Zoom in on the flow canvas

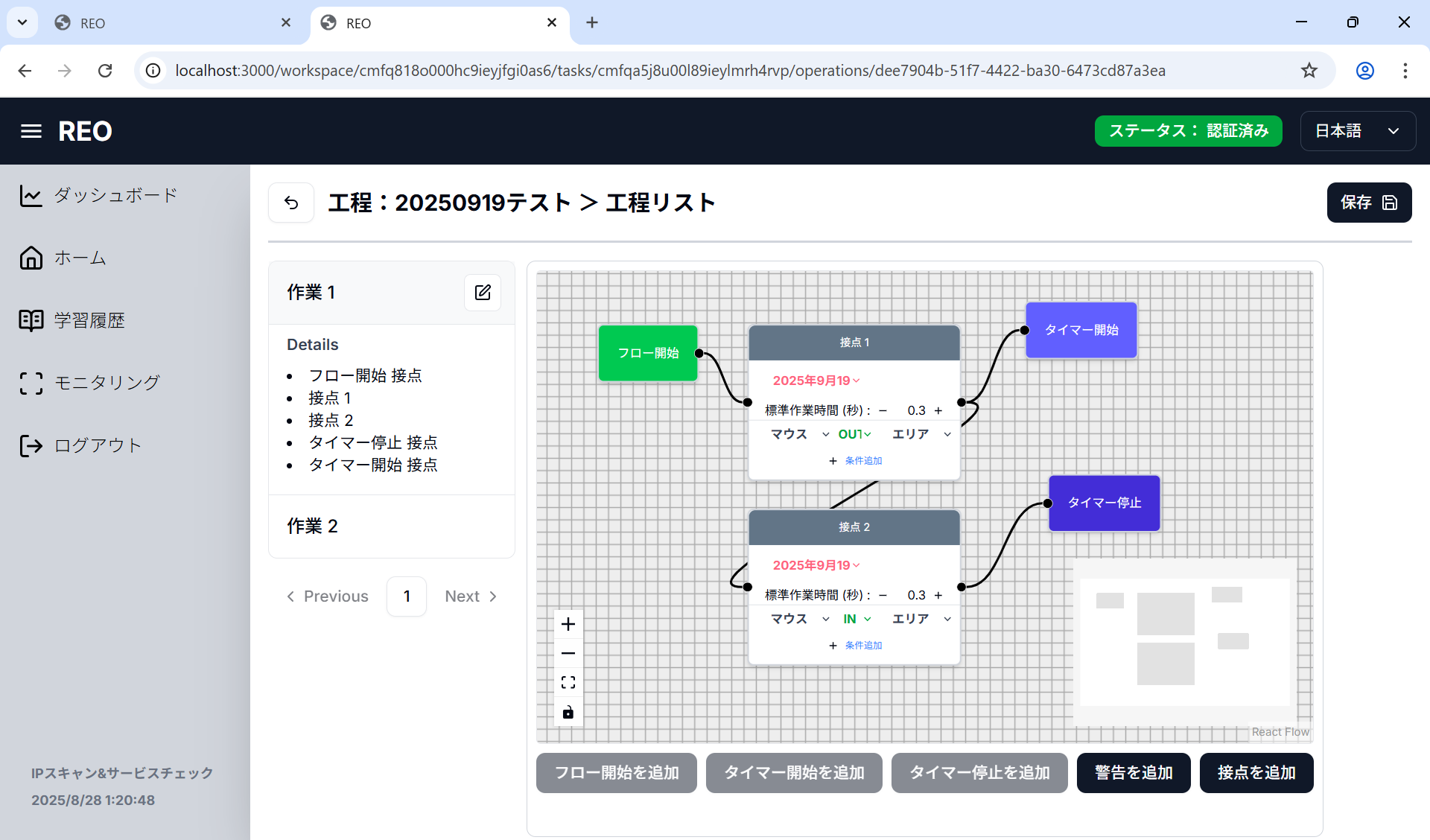[x=568, y=624]
